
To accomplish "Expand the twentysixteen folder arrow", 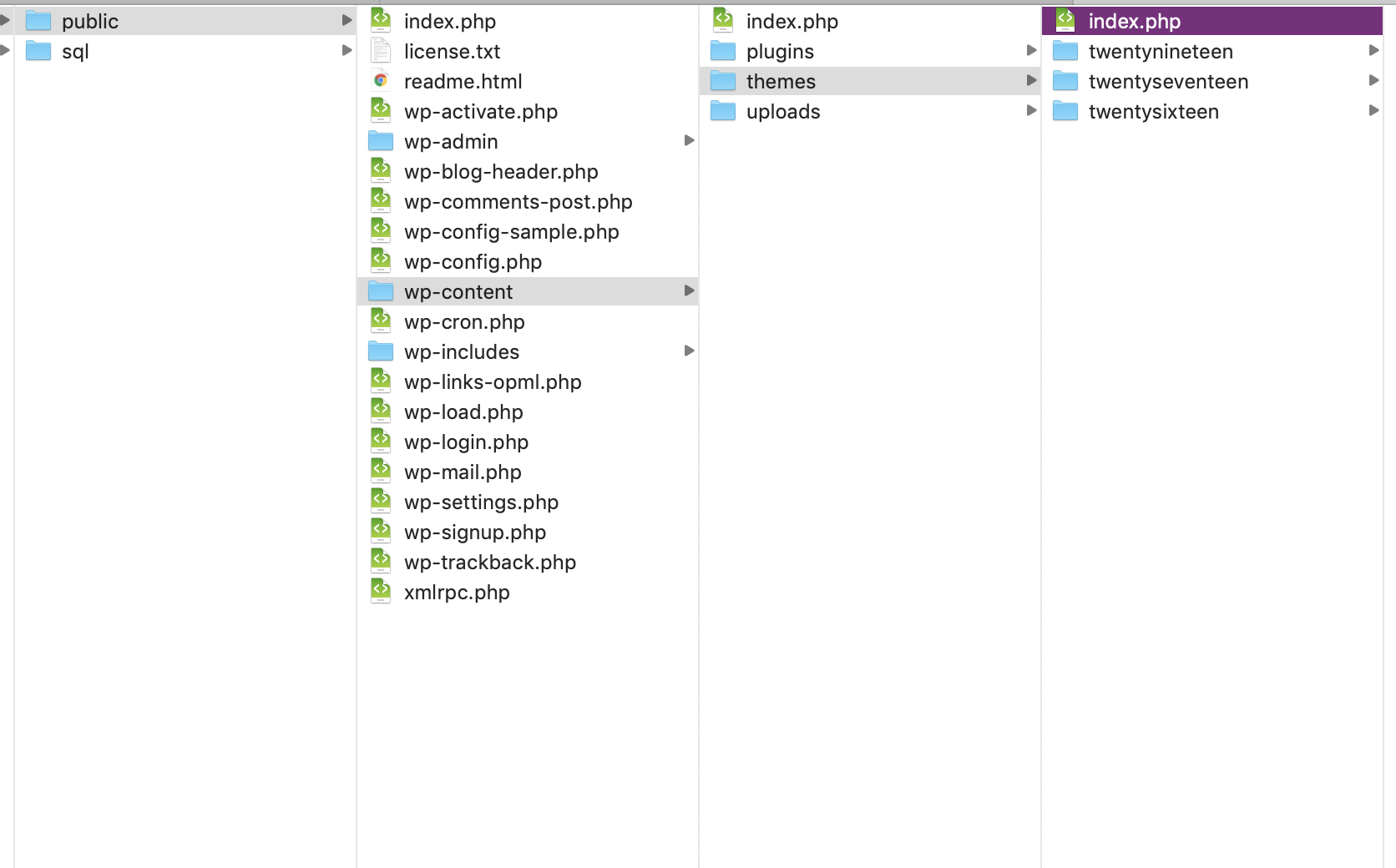I will (1374, 110).
